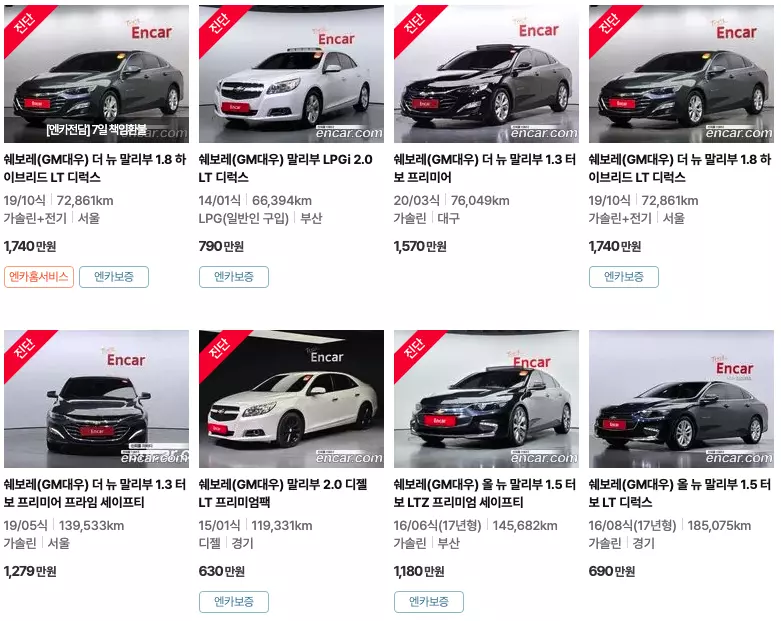Click the 진단 ribbon on the 1,180만원 listing
781x621 pixels.
(x=414, y=348)
